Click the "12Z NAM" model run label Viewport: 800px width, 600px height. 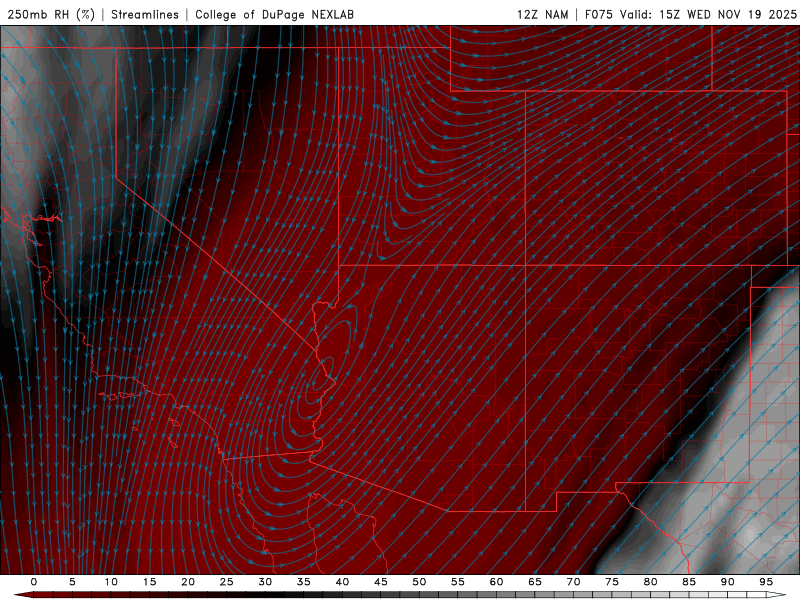tap(543, 14)
